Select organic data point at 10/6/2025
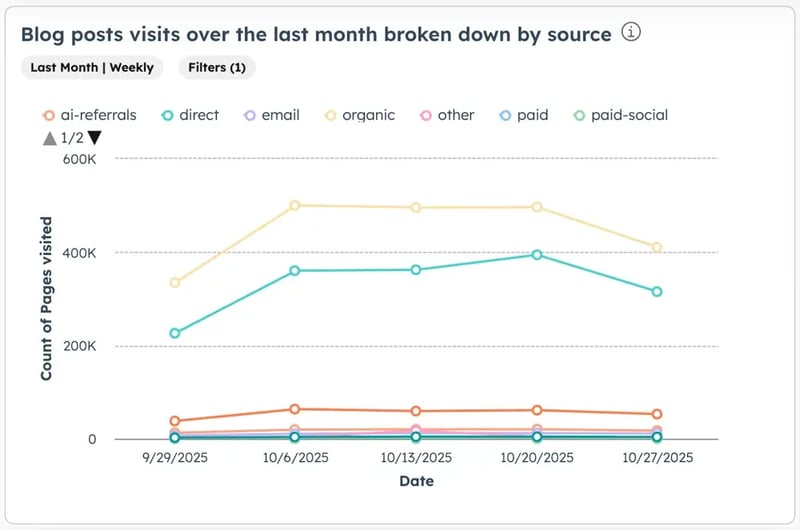800x530 pixels. click(294, 205)
